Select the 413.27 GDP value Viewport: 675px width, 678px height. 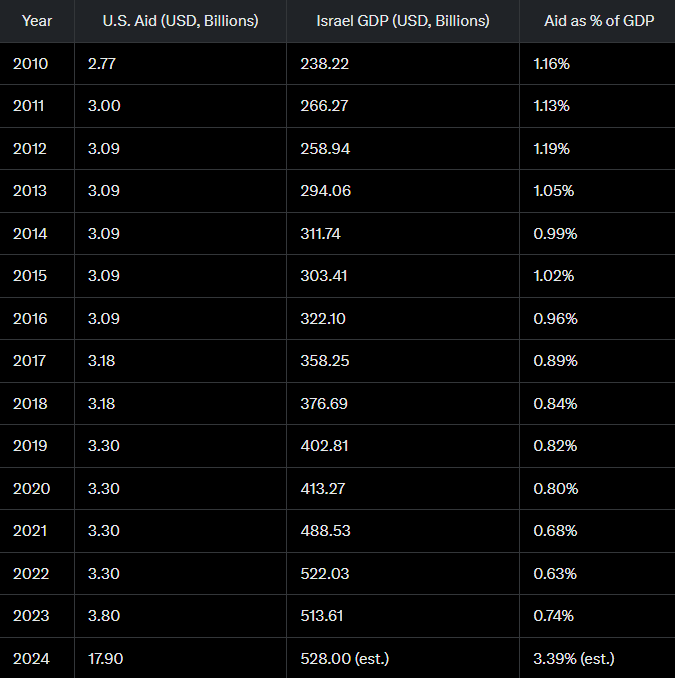(323, 489)
